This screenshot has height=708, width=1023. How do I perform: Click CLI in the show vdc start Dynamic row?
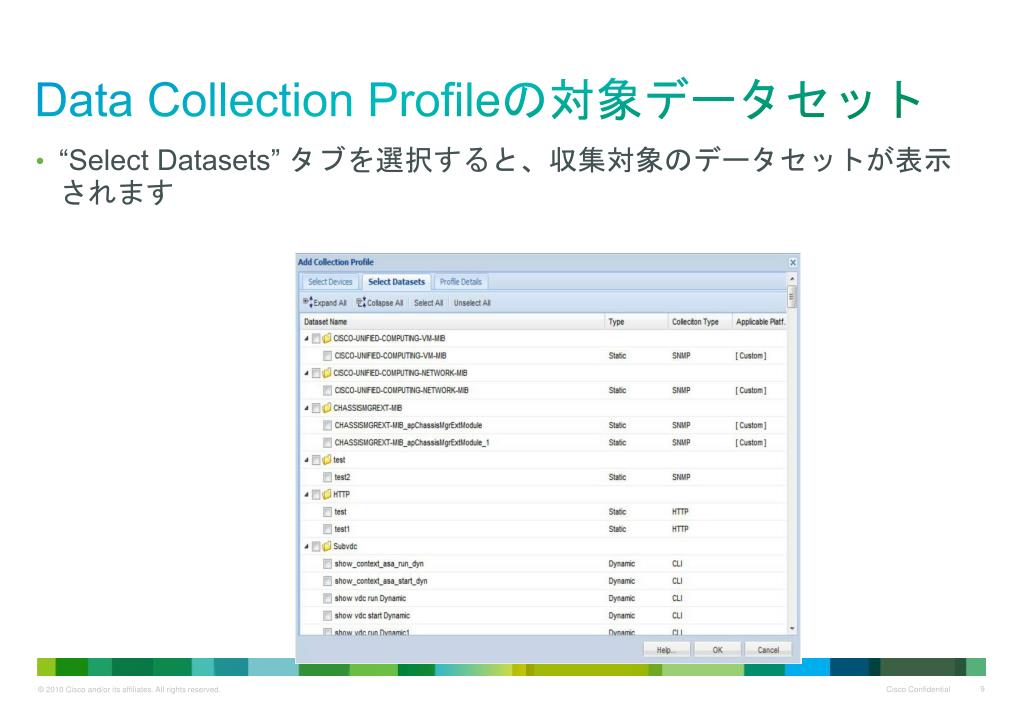pyautogui.click(x=677, y=615)
